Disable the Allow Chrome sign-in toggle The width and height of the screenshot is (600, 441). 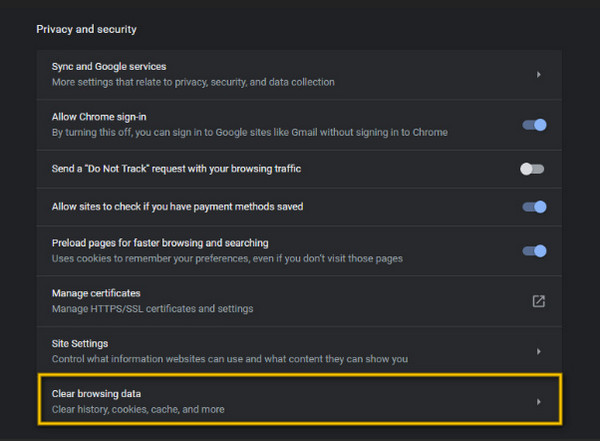click(x=534, y=125)
